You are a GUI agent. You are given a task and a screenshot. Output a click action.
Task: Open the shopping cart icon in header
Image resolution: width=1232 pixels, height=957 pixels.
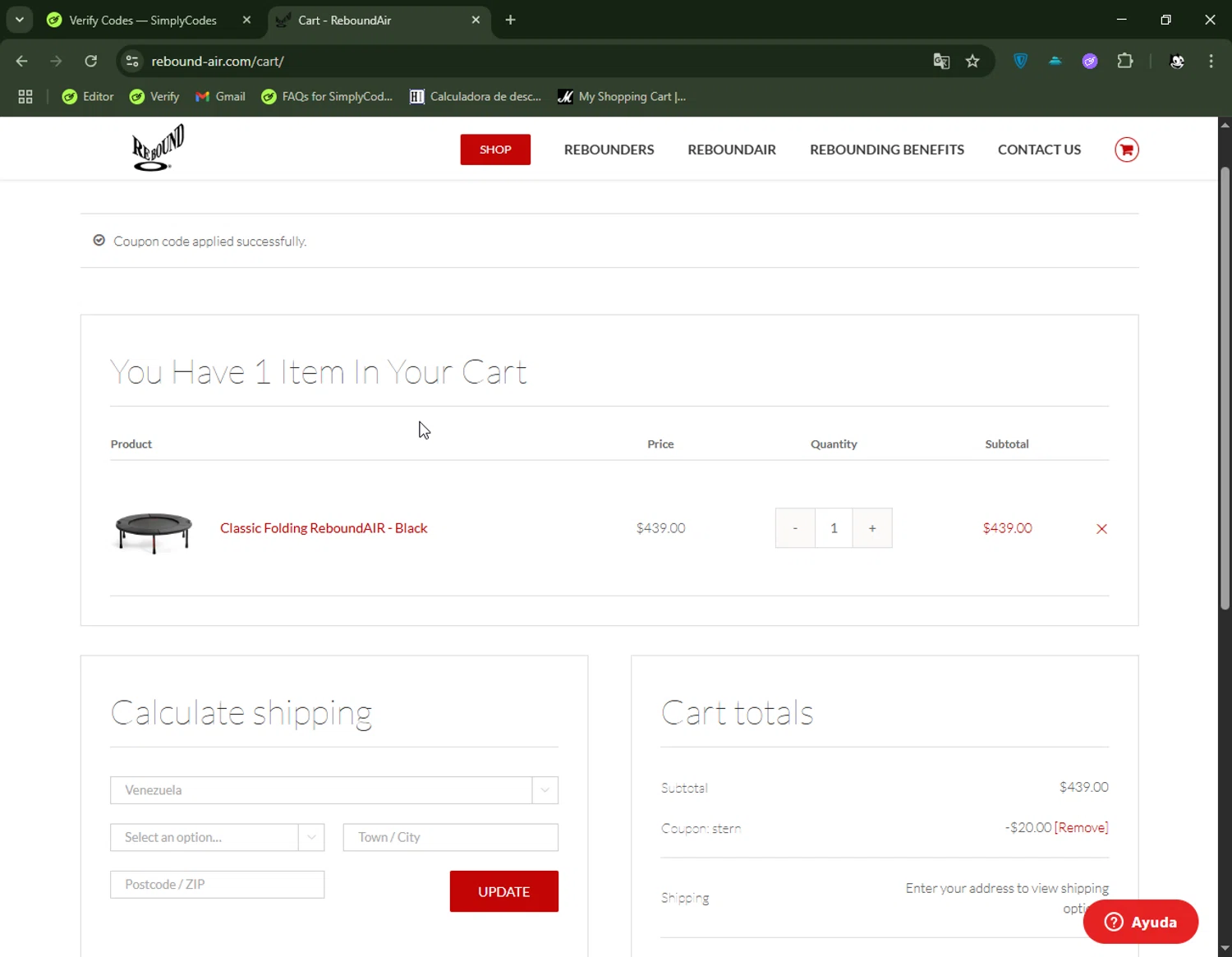click(1126, 150)
